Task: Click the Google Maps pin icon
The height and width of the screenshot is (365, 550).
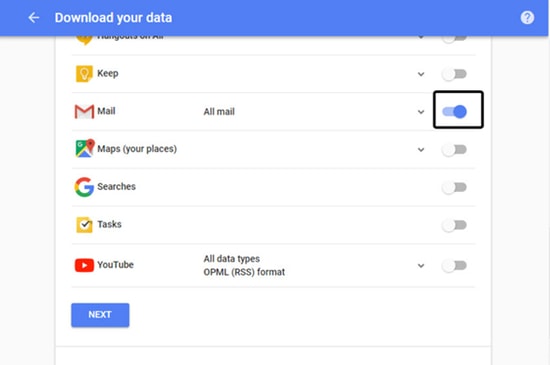Action: coord(85,148)
